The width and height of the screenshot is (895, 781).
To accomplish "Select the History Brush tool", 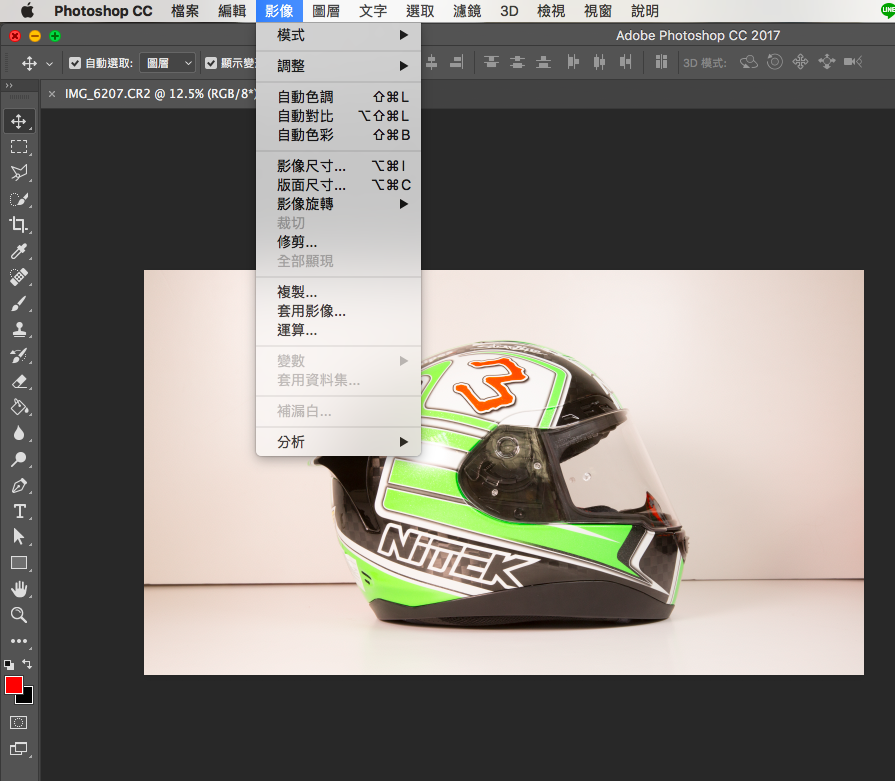I will [19, 356].
